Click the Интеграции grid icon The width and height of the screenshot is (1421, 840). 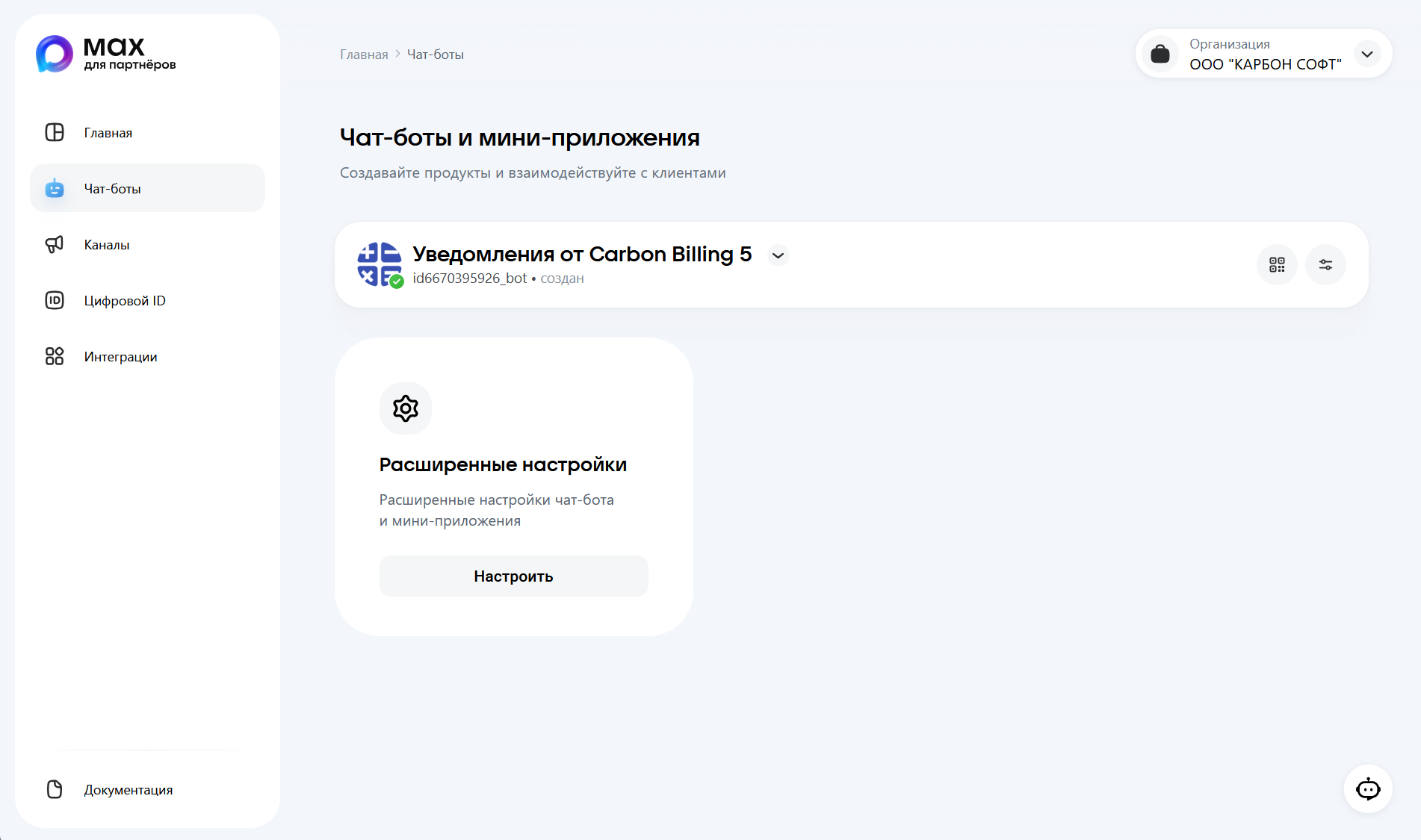pos(55,356)
